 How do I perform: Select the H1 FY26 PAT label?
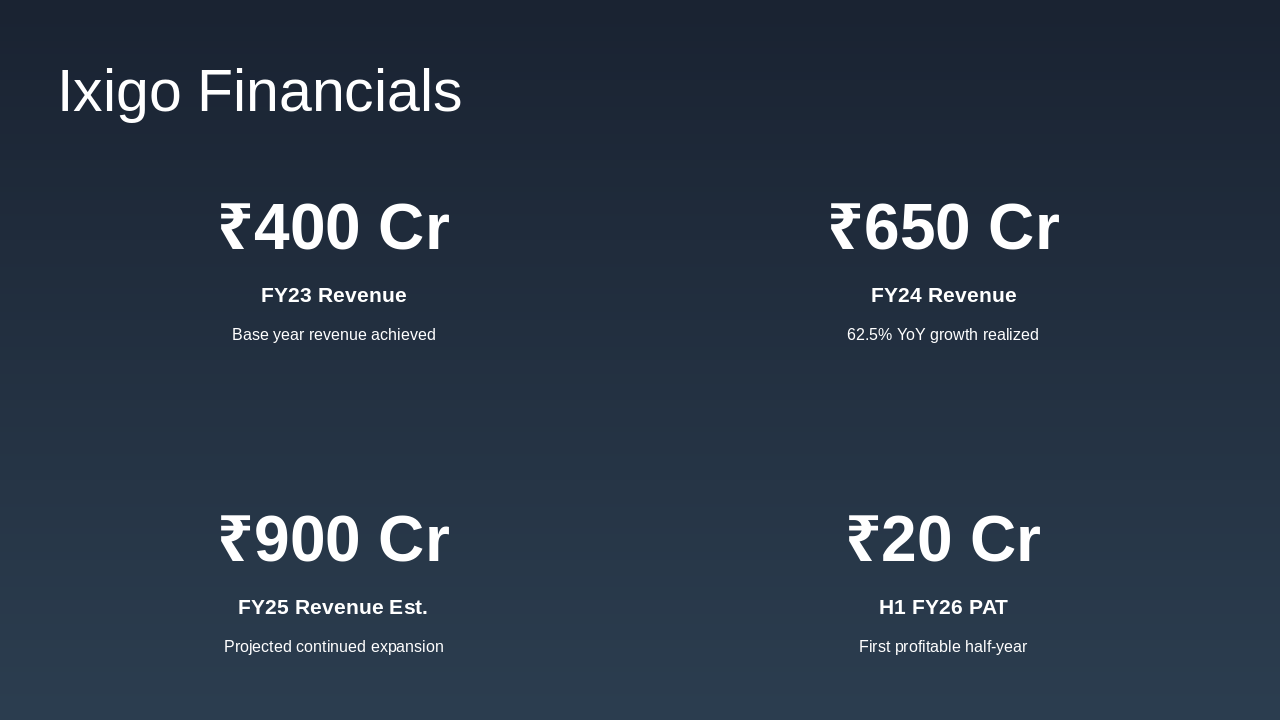click(943, 607)
